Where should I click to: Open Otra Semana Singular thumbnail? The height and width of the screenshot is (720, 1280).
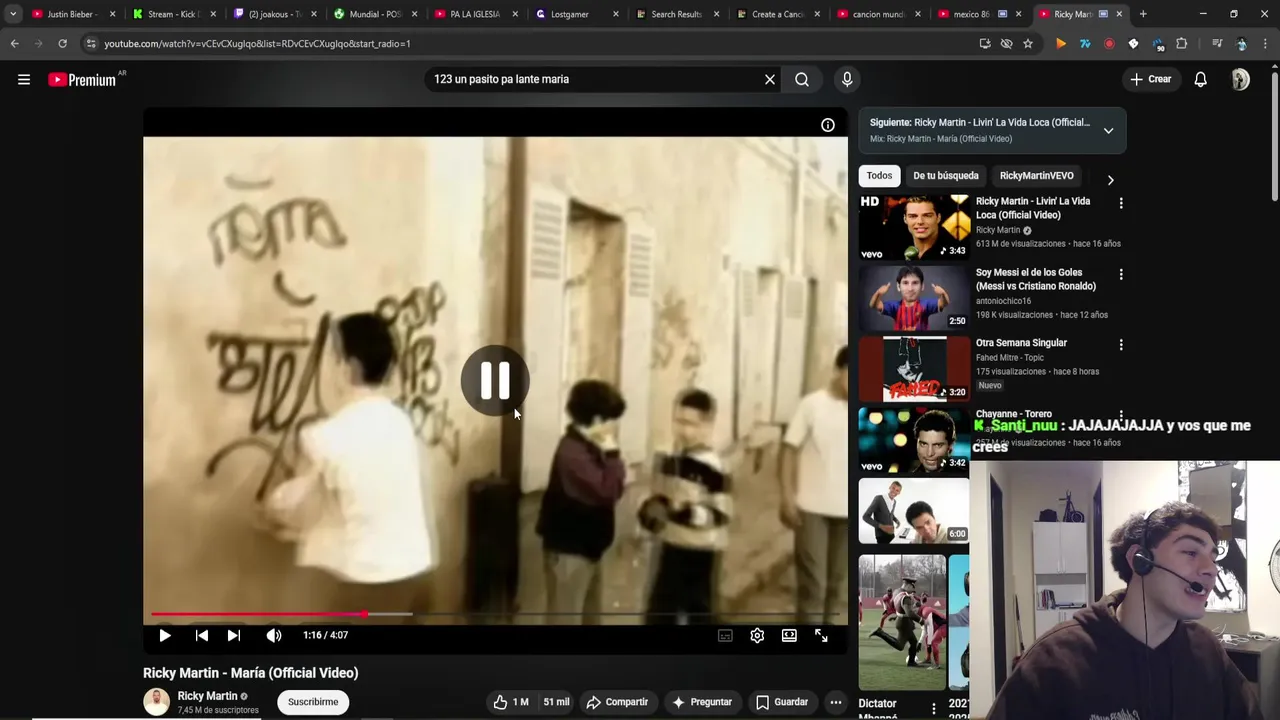(914, 369)
